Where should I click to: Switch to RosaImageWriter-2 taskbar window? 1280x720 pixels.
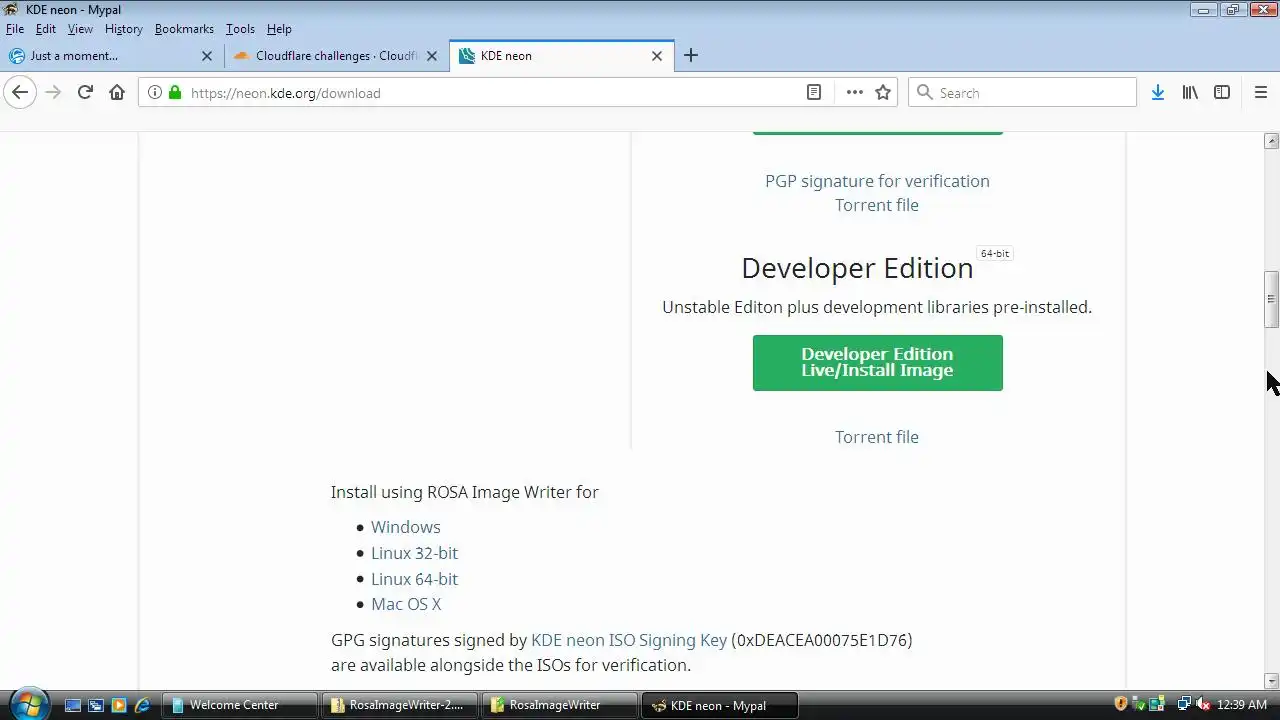[400, 705]
